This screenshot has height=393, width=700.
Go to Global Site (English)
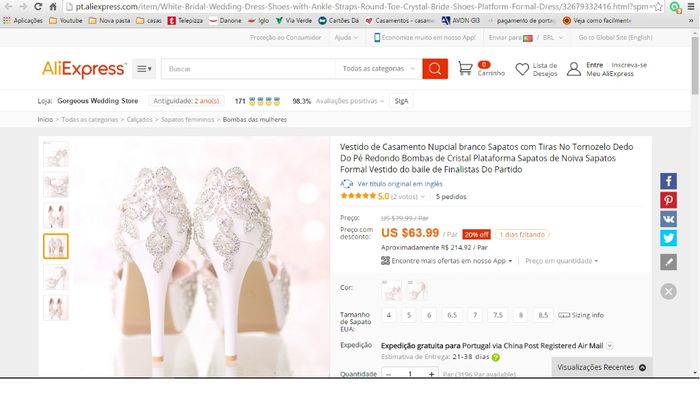click(x=616, y=38)
